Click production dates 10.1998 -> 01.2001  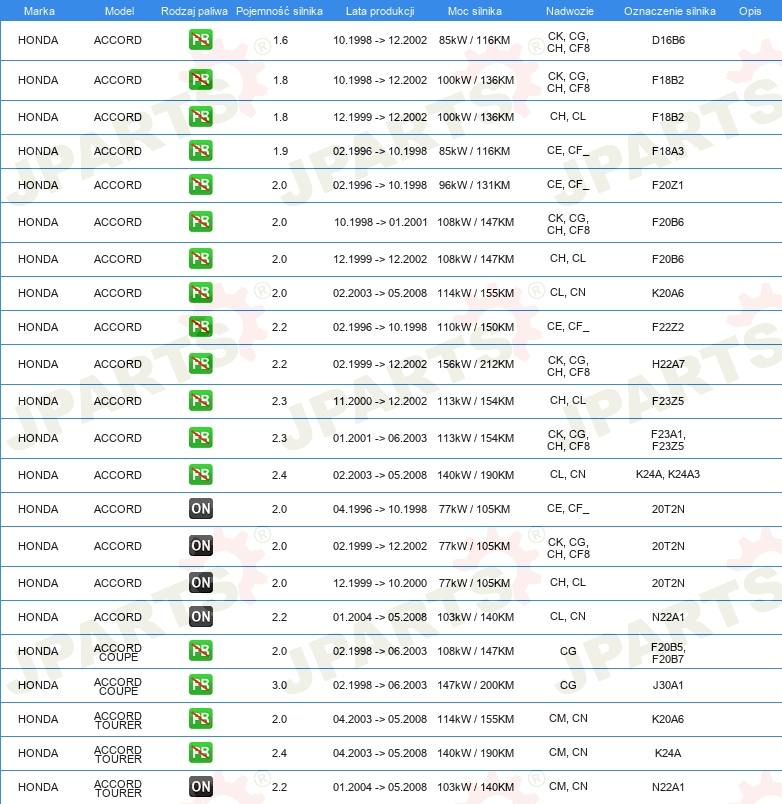[x=380, y=222]
